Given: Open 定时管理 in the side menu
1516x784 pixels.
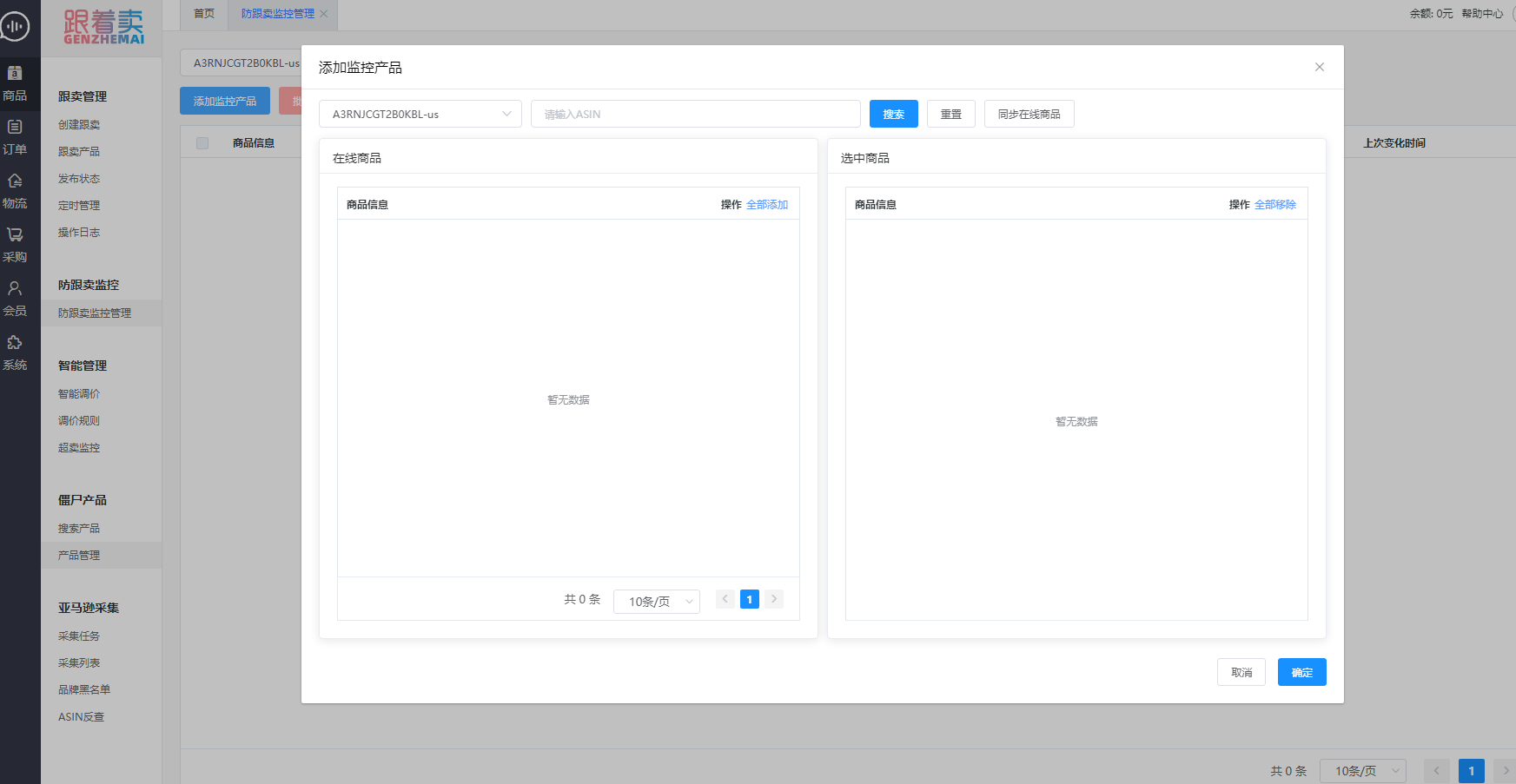Looking at the screenshot, I should tap(79, 206).
